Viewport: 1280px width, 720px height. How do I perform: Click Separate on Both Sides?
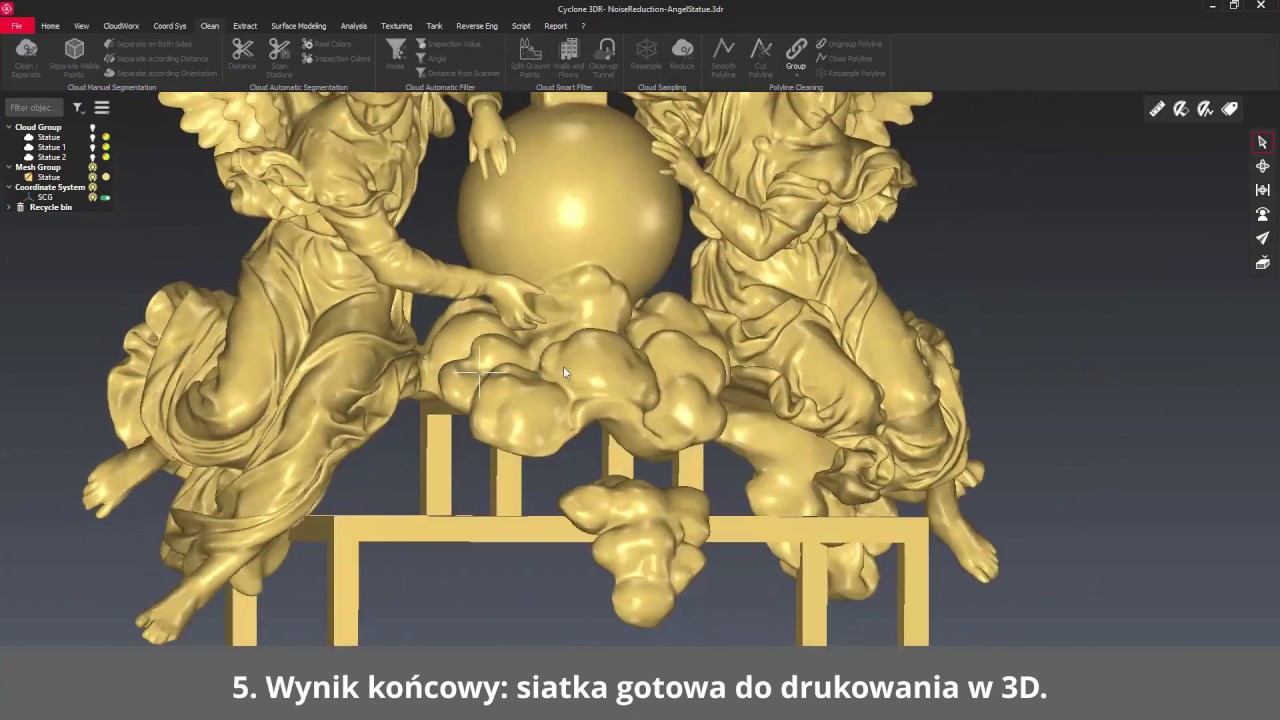pos(148,44)
